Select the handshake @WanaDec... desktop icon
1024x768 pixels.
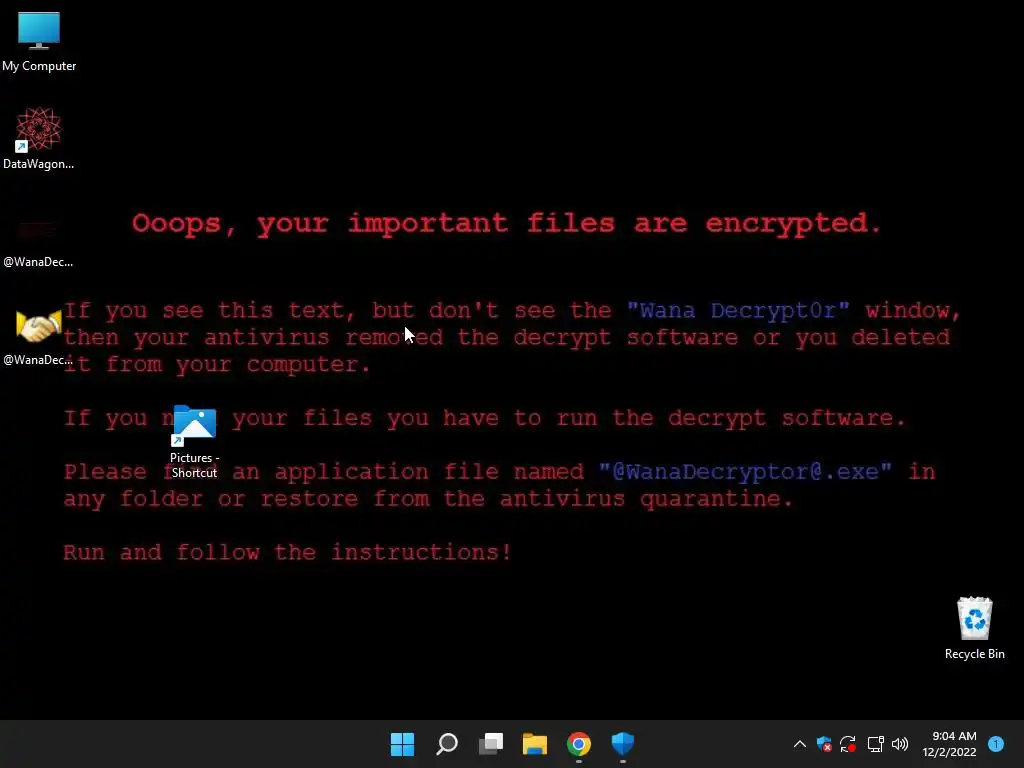pos(38,336)
